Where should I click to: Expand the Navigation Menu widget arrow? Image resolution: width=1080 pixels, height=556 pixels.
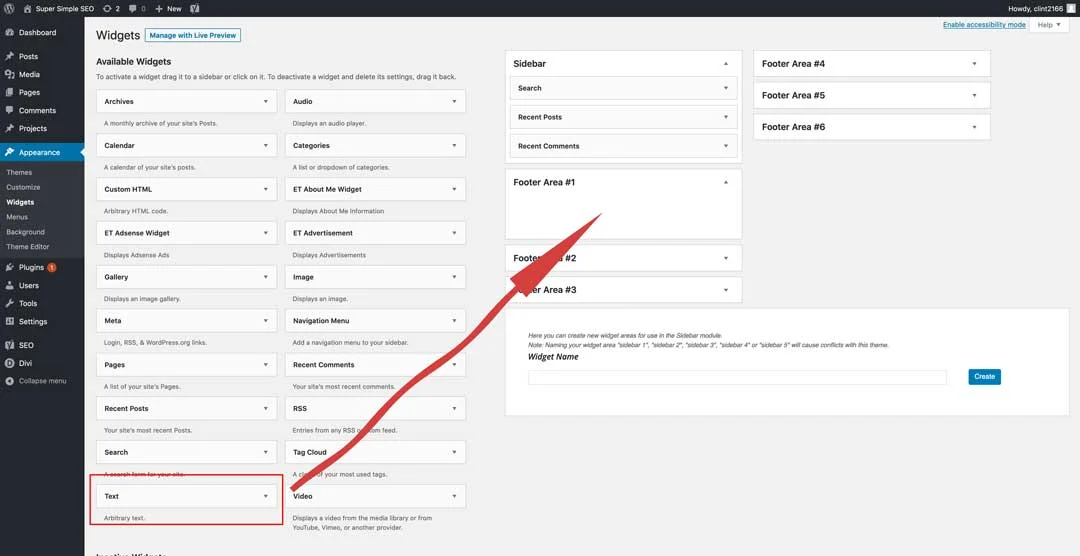point(455,320)
